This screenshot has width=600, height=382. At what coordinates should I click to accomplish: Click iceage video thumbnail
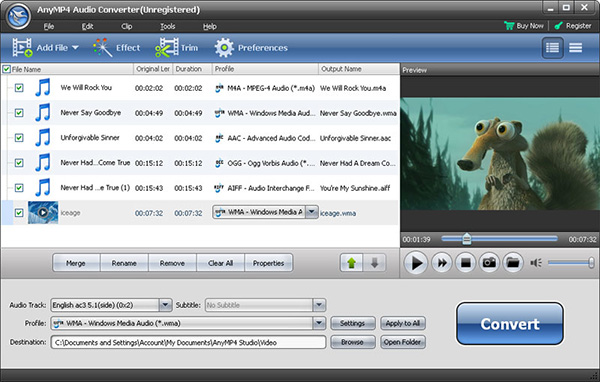coord(43,212)
